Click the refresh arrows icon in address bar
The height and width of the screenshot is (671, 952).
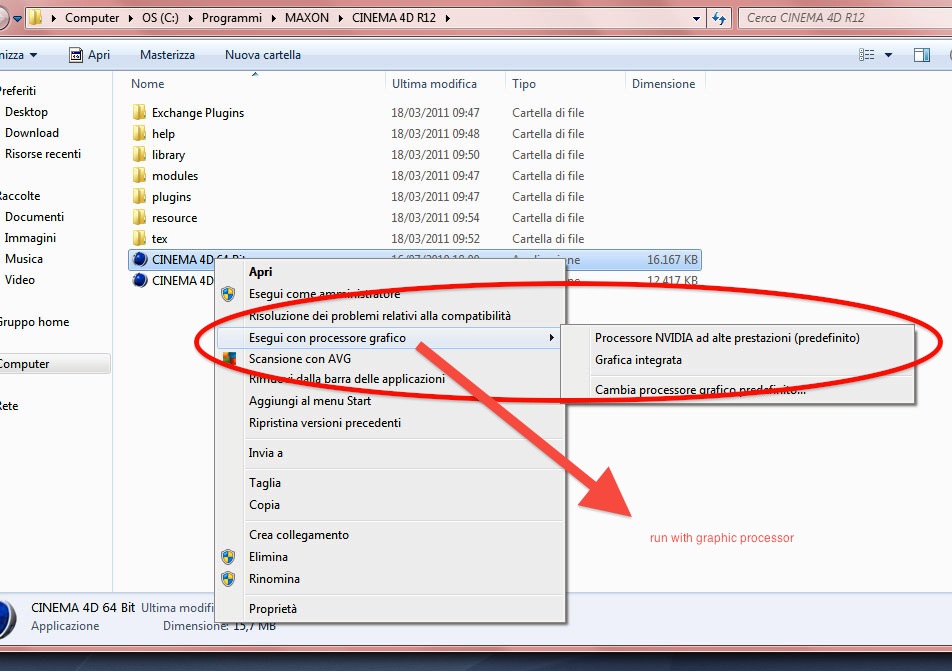pyautogui.click(x=719, y=18)
